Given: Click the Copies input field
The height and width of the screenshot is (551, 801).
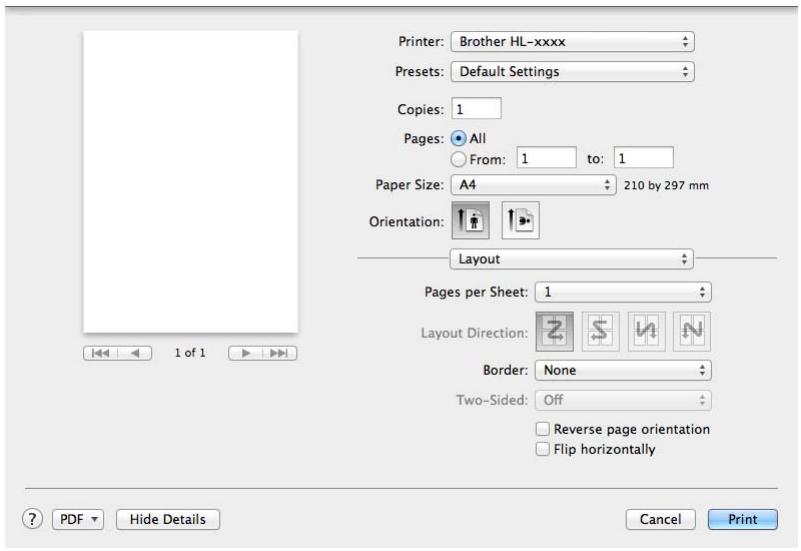Looking at the screenshot, I should tap(476, 108).
